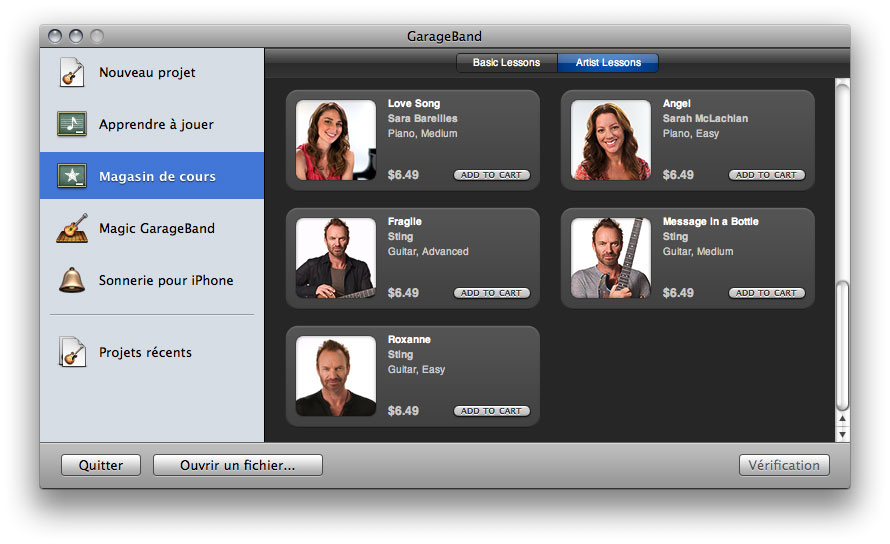Click the Fragile lesson title
Screen dimensions: 890x544
405,221
